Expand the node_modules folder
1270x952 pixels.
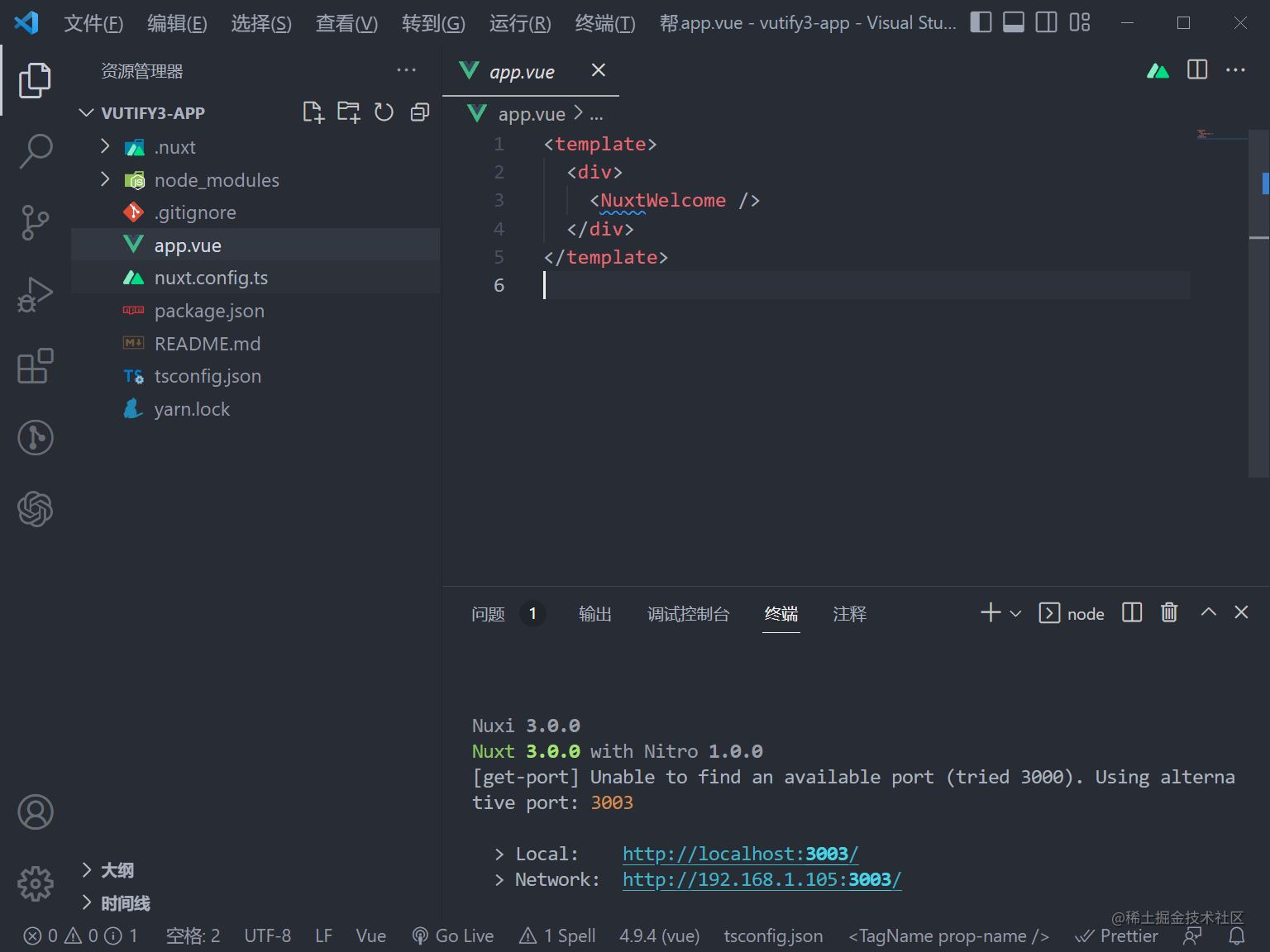(105, 179)
